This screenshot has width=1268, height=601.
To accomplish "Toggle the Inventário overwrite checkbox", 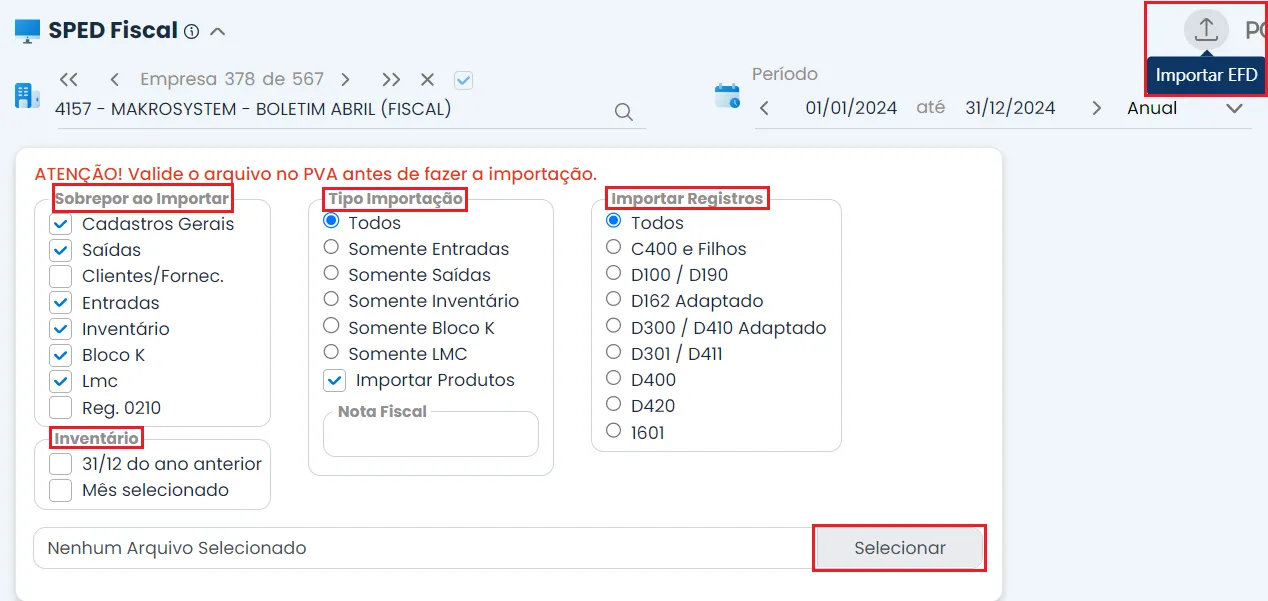I will (61, 329).
